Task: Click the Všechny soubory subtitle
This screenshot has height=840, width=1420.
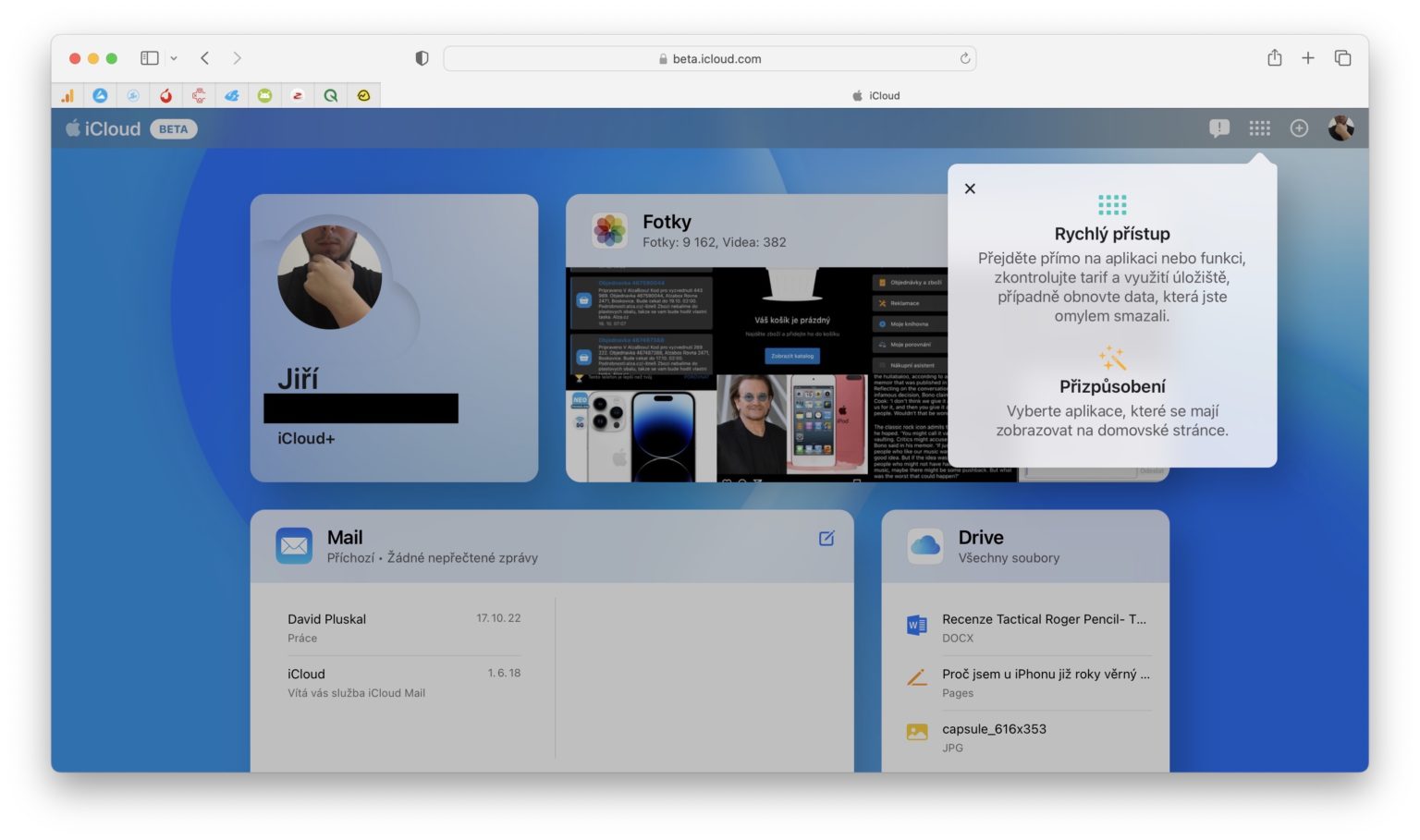Action: (x=1009, y=558)
